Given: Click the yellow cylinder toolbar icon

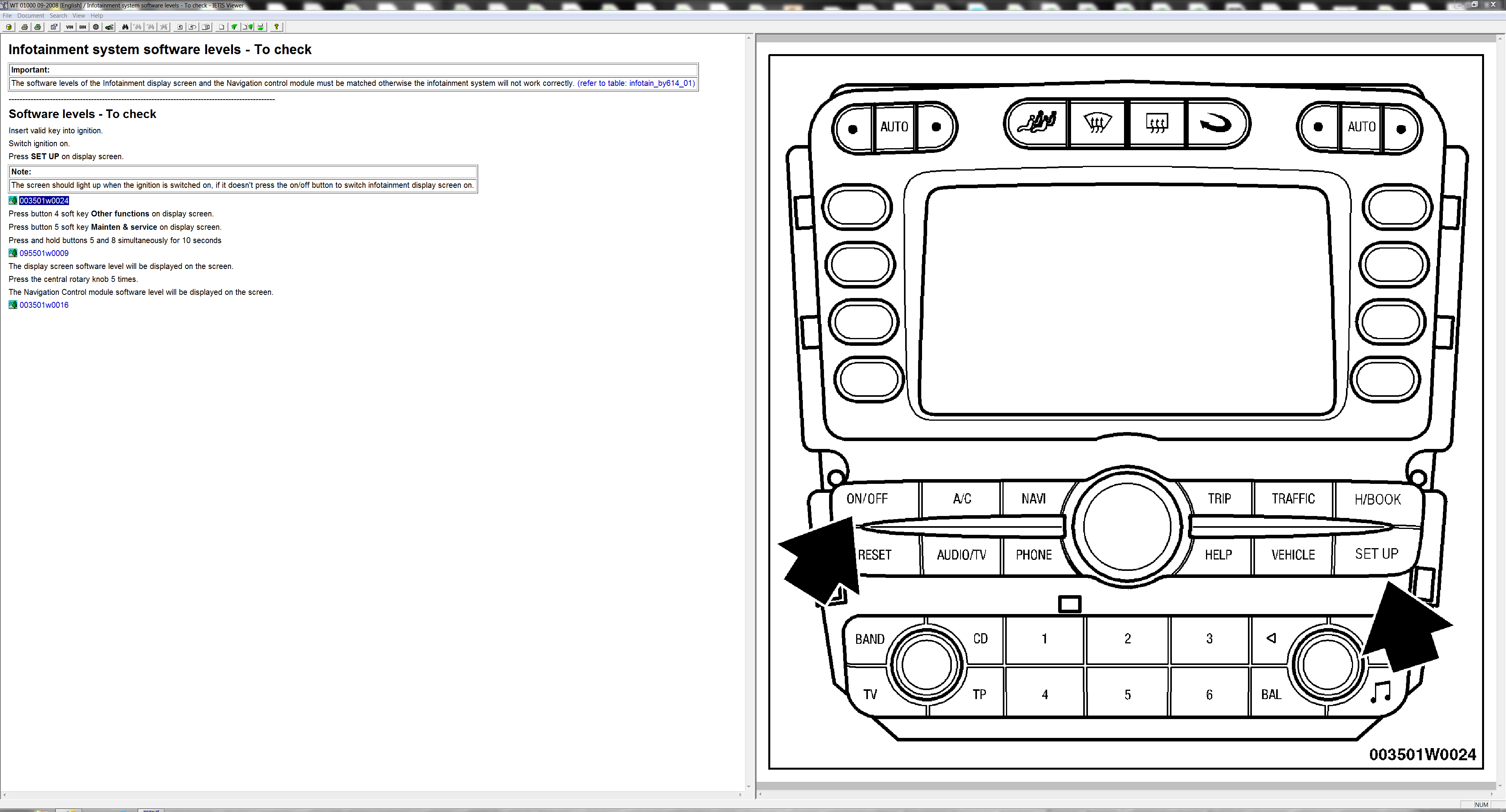Looking at the screenshot, I should coord(9,27).
